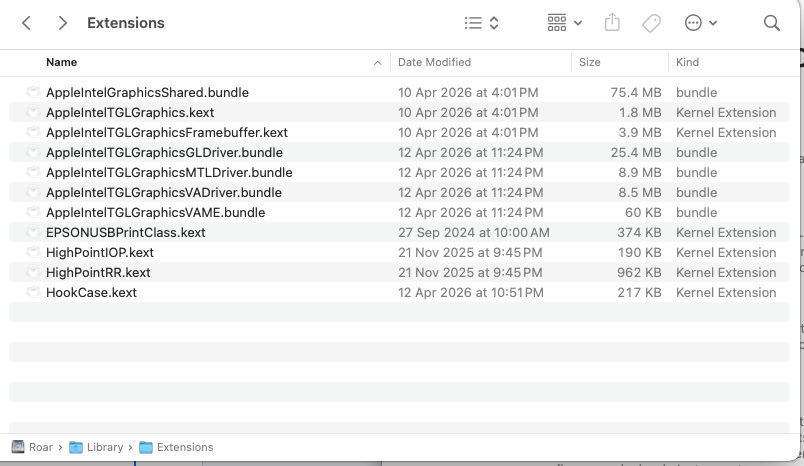
Task: Click the file name AppleIntelTGLGraphicsFramebuffer.kext
Action: (x=167, y=133)
